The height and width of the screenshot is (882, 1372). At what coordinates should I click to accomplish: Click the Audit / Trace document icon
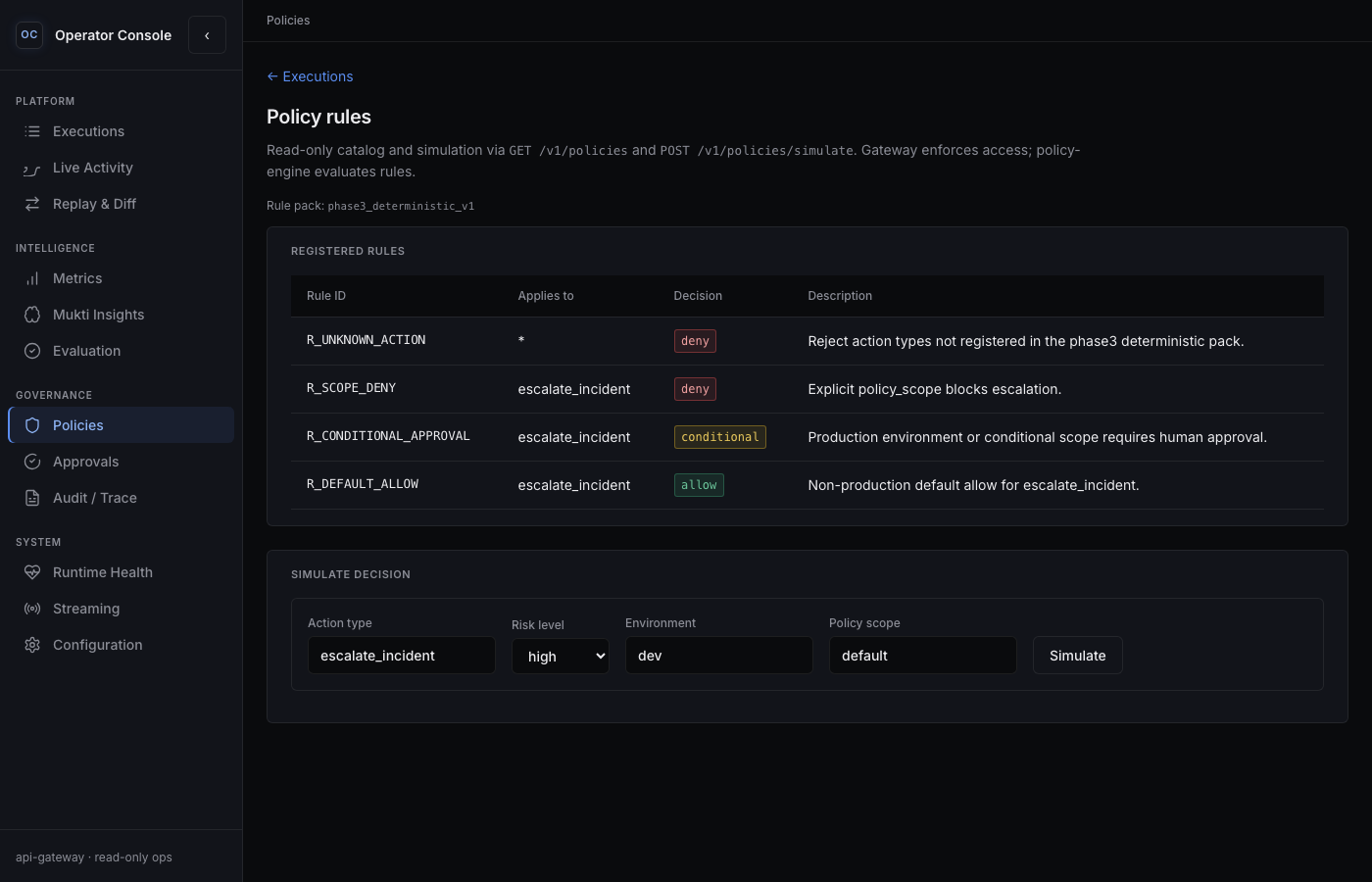click(32, 498)
